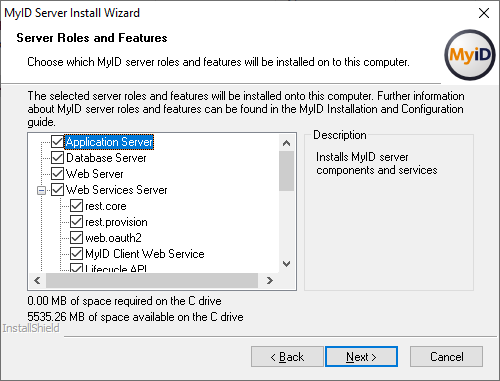Click the horizontal scrollbar left arrow
Image resolution: width=500 pixels, height=381 pixels.
[37, 281]
